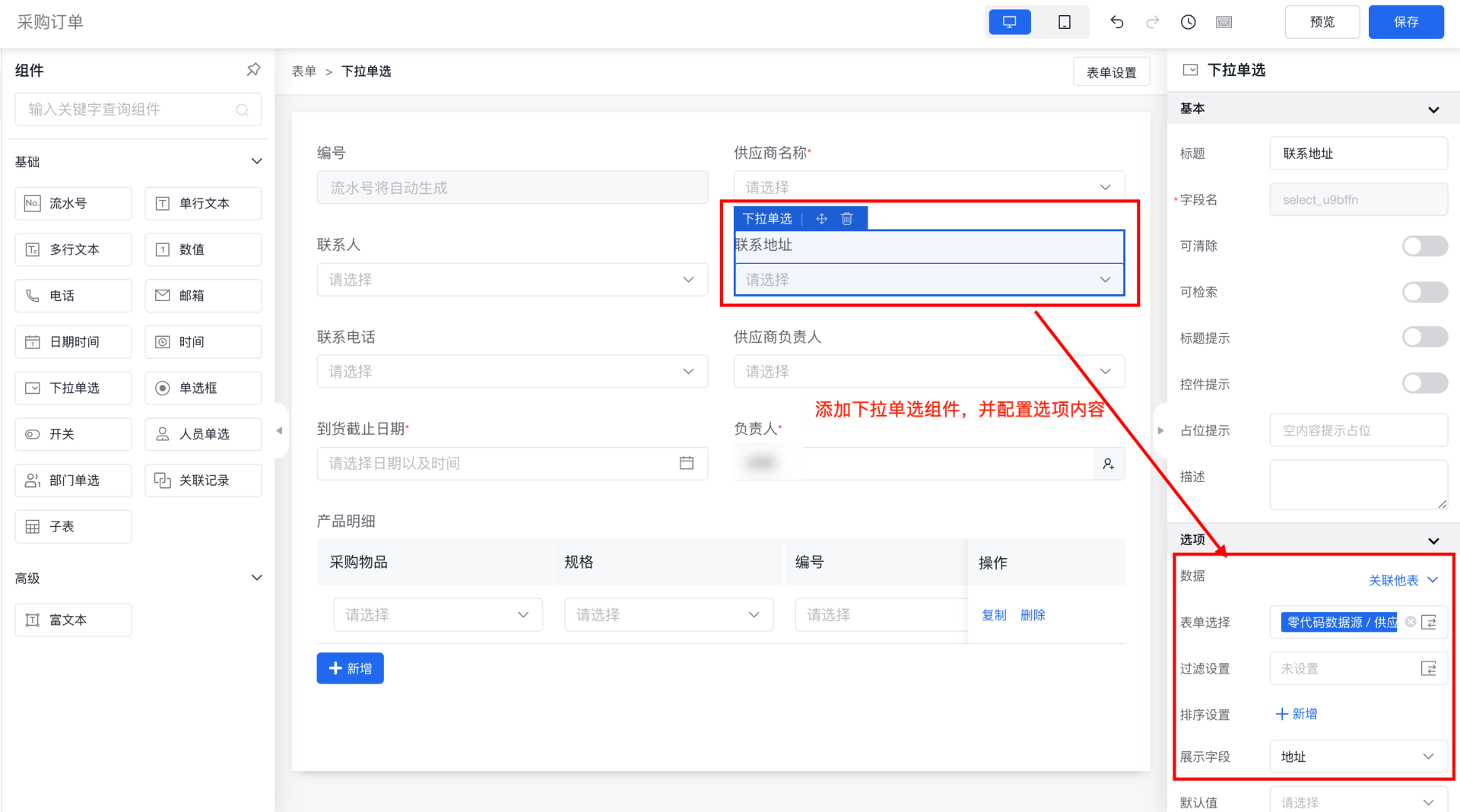Click the undo arrow icon
This screenshot has height=812, width=1460.
[1116, 22]
